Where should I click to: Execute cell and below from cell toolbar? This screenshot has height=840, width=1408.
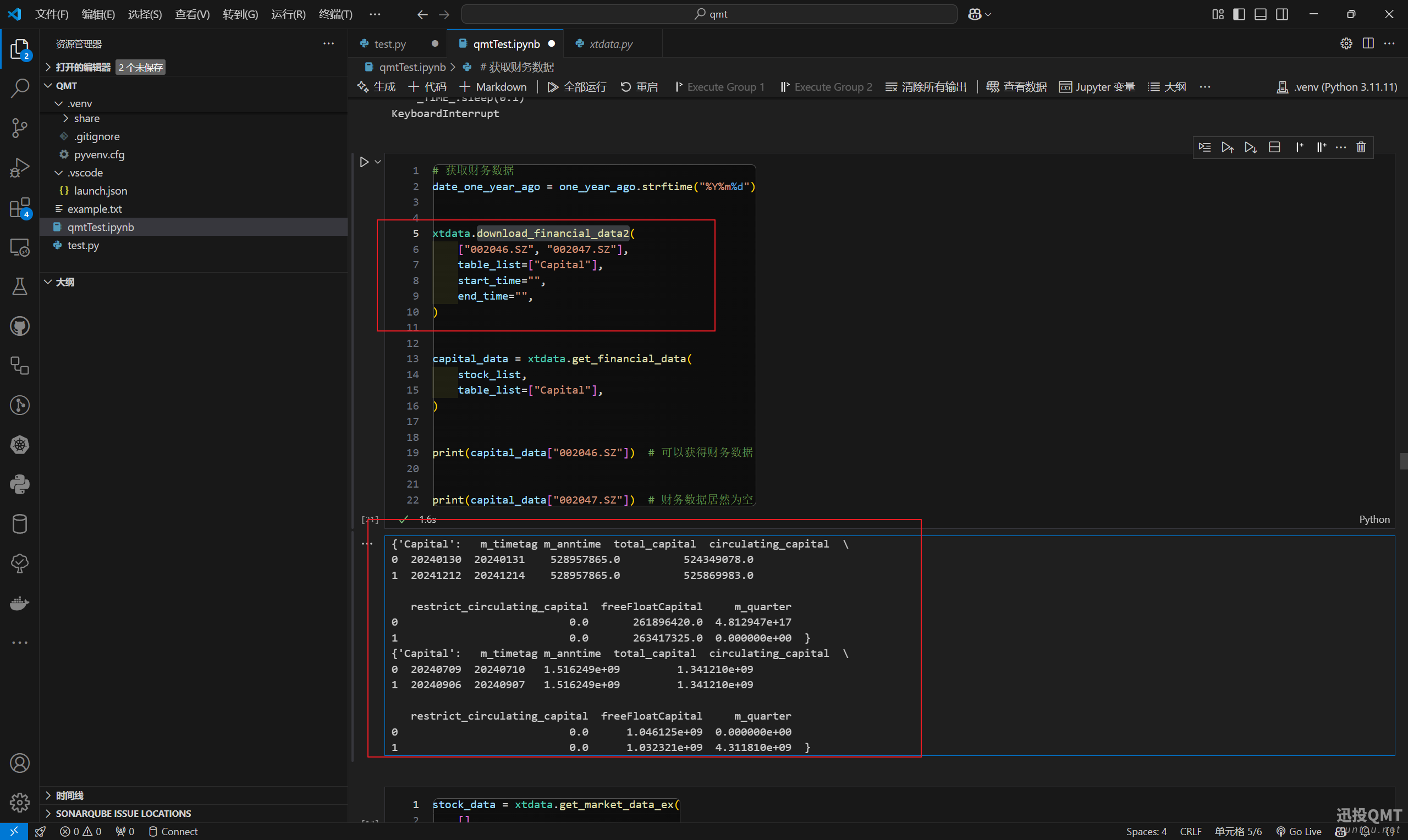pos(1251,147)
